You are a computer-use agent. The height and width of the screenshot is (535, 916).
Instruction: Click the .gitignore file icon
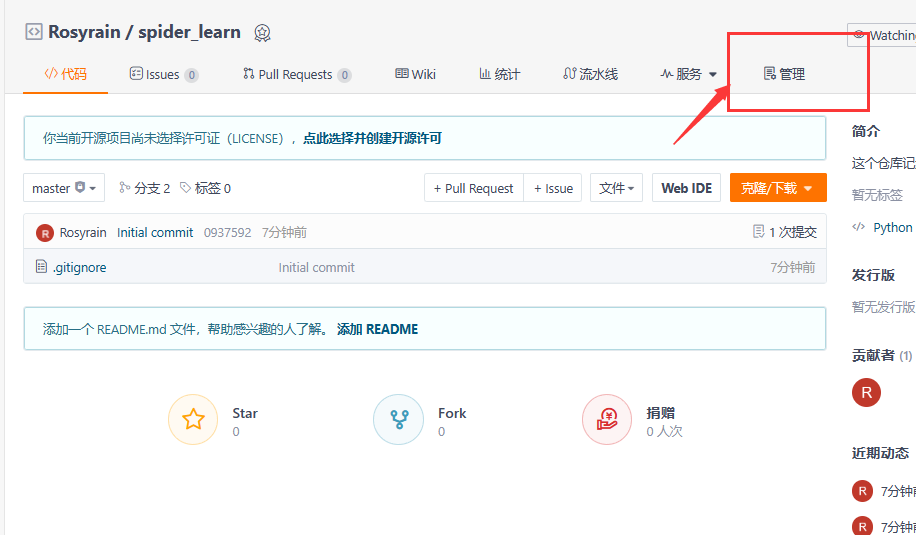click(41, 267)
